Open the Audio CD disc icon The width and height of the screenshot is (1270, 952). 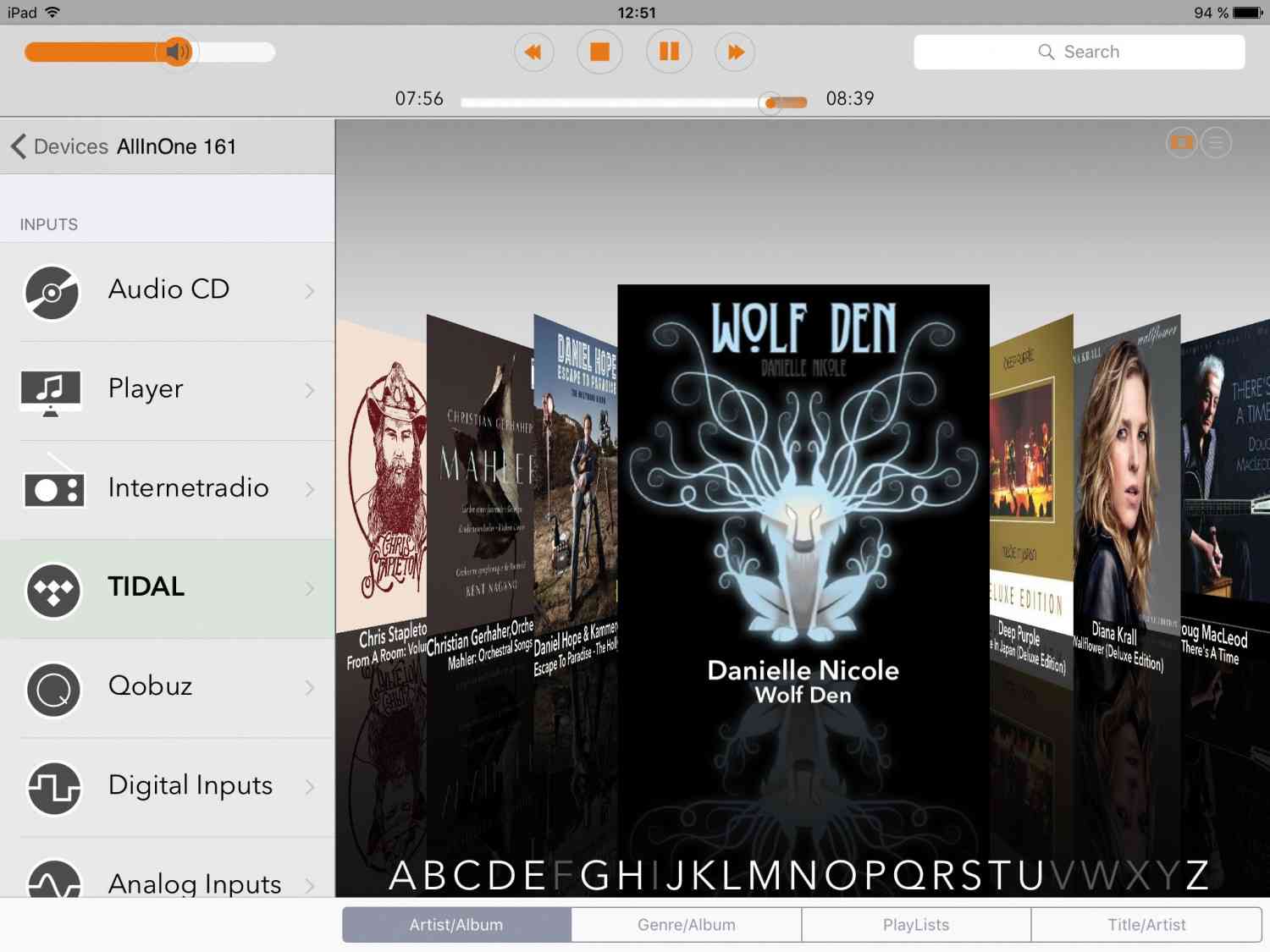(52, 293)
